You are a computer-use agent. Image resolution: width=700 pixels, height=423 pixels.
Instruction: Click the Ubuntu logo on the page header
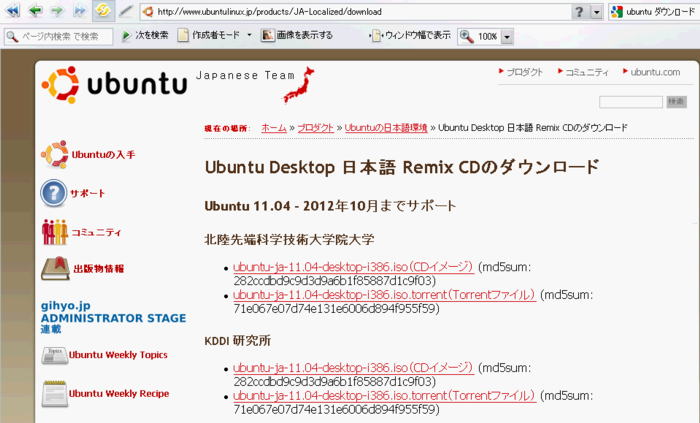coord(114,84)
